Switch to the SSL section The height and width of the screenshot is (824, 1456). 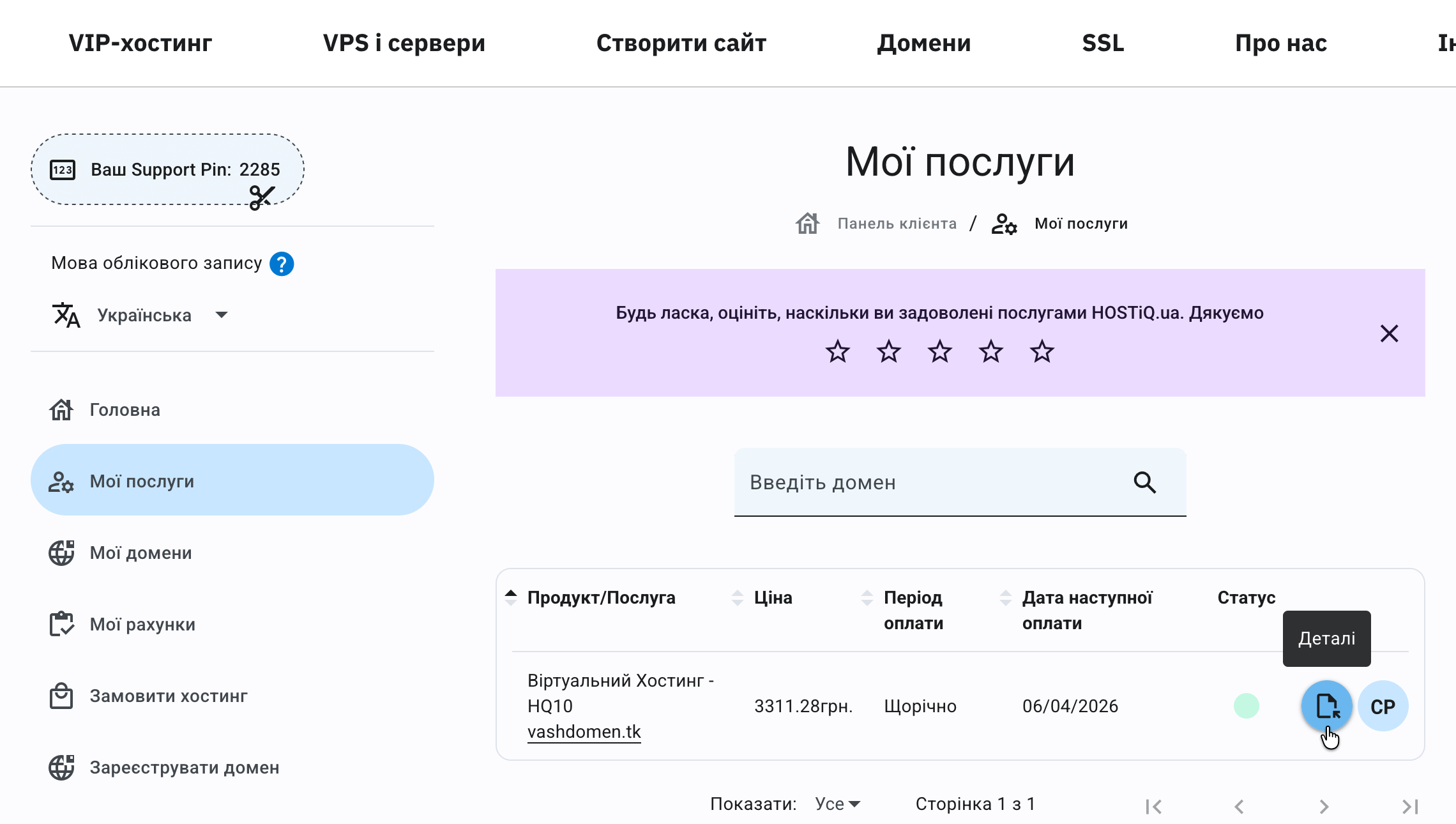pyautogui.click(x=1102, y=43)
